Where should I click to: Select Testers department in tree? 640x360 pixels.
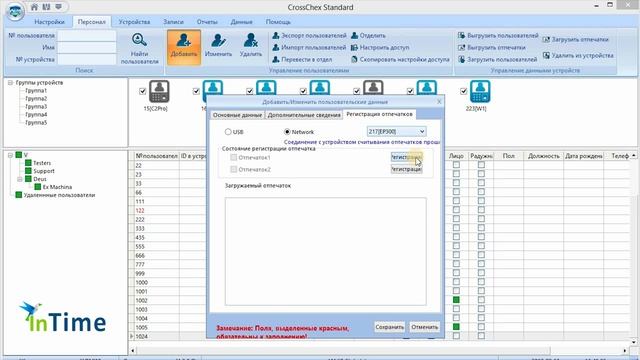pos(42,163)
